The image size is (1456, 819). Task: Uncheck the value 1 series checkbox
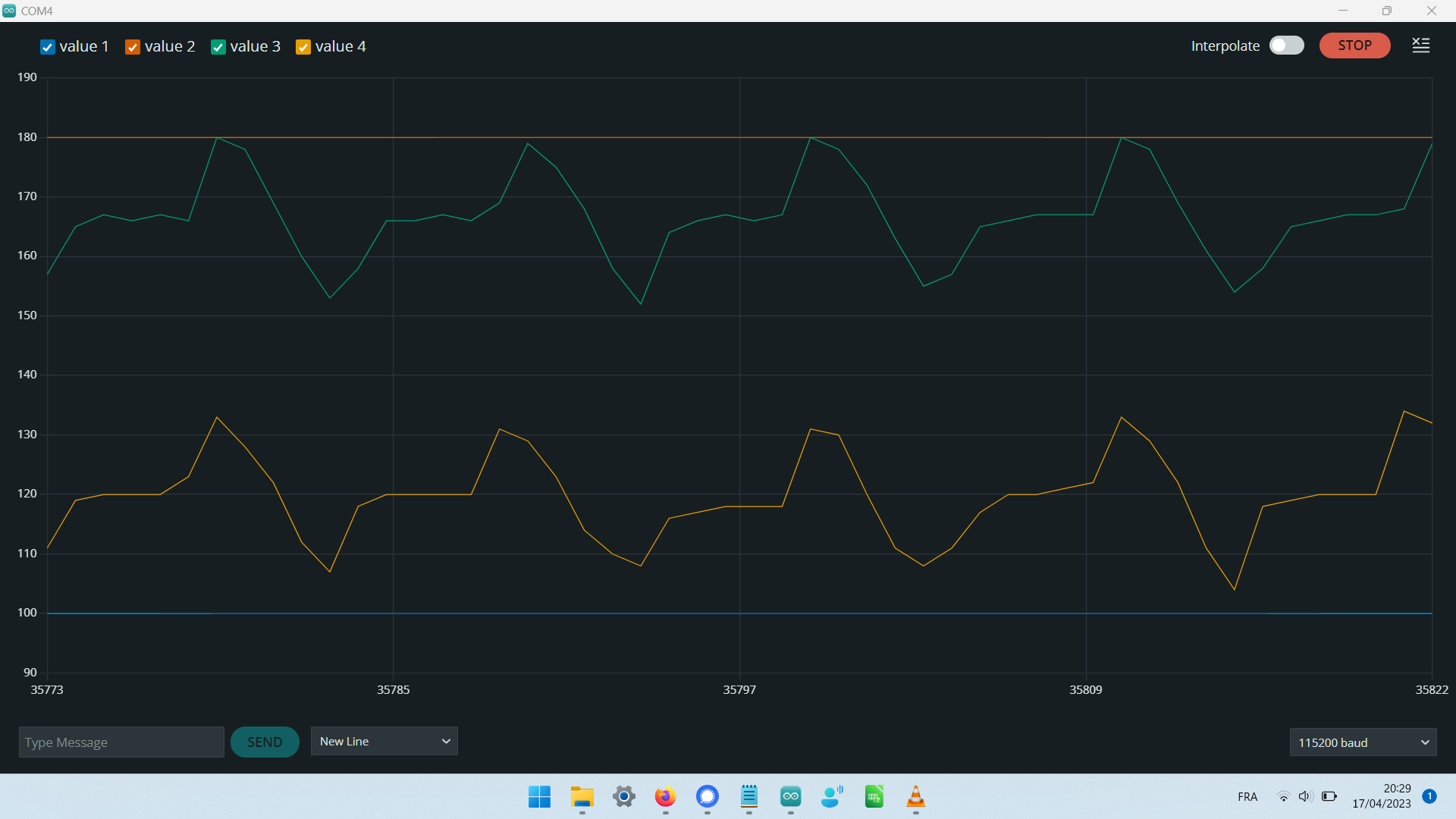pyautogui.click(x=48, y=47)
